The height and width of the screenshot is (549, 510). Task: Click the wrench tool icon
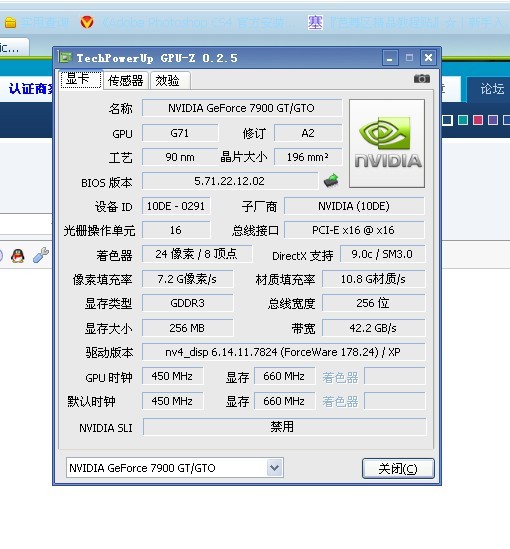[x=41, y=255]
